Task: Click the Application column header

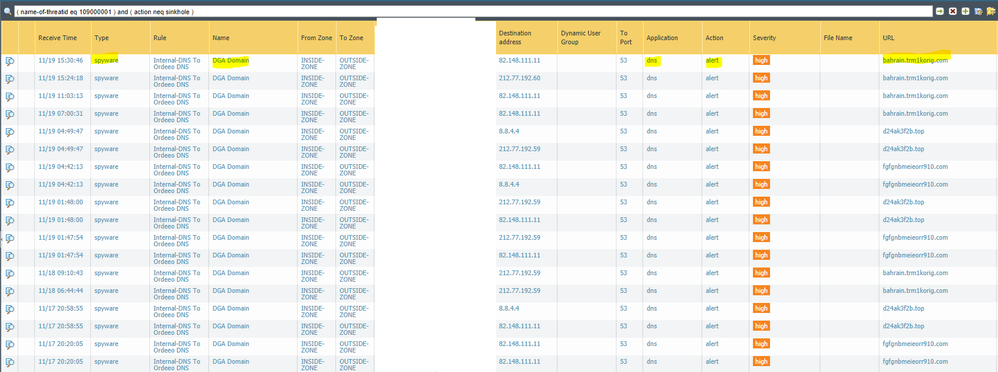Action: [x=673, y=38]
